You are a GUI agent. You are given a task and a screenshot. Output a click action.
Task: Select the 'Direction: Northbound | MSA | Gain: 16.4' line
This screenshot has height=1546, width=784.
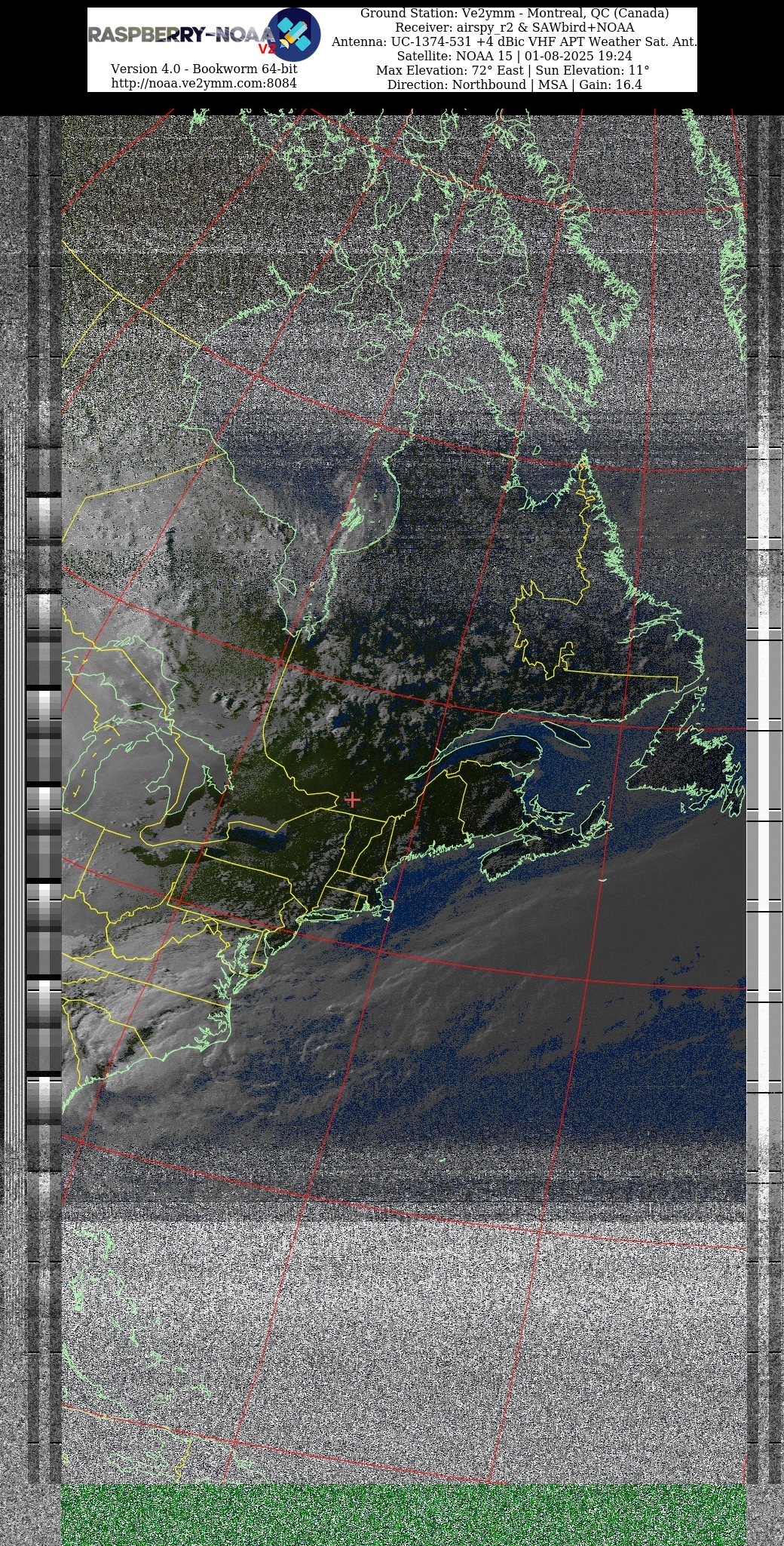514,85
